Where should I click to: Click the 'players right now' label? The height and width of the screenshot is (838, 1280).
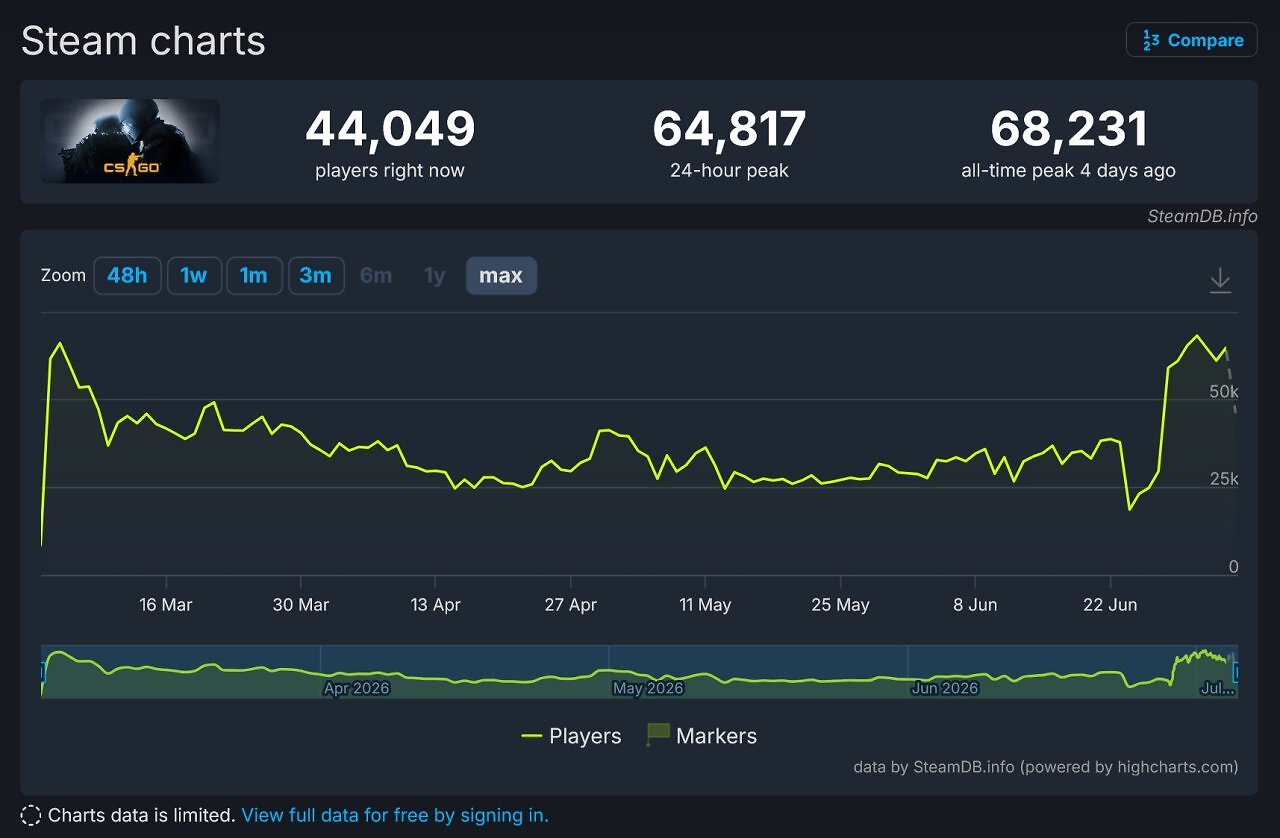(x=390, y=170)
